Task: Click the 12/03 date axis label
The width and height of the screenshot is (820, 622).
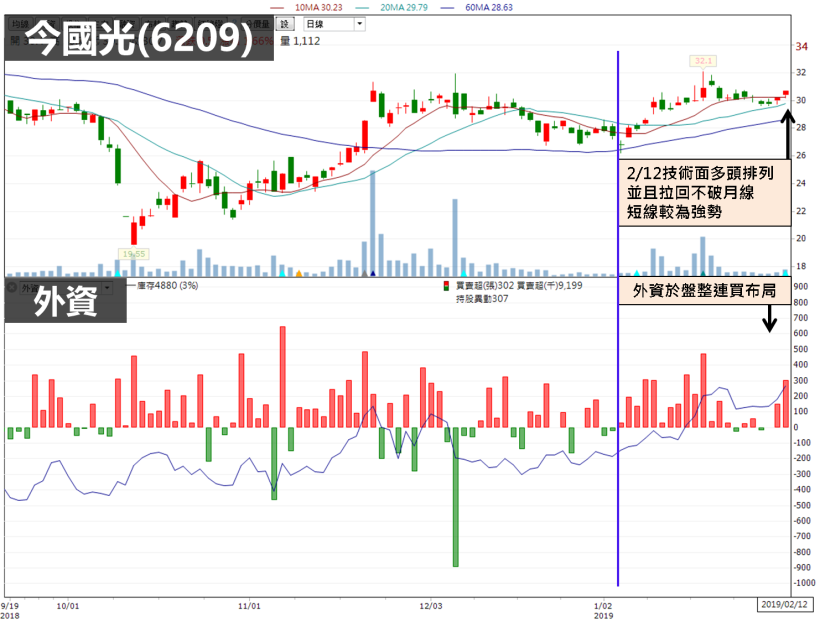Action: pos(430,606)
